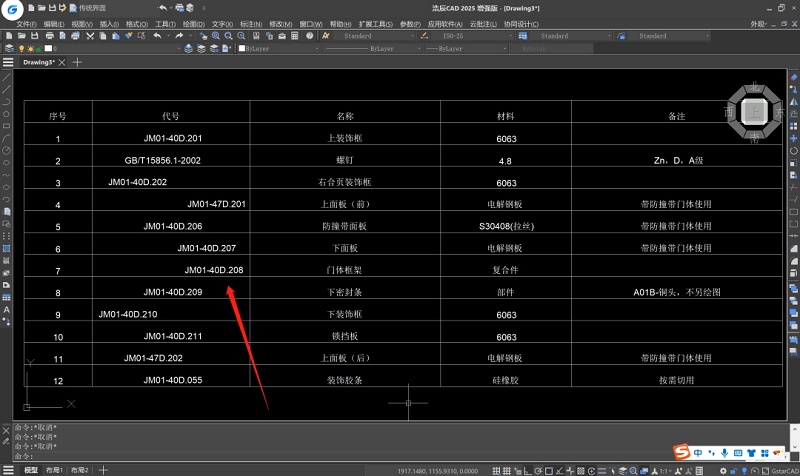Image resolution: width=800 pixels, height=476 pixels.
Task: Select the Pan realtime hand icon
Action: [x=203, y=36]
